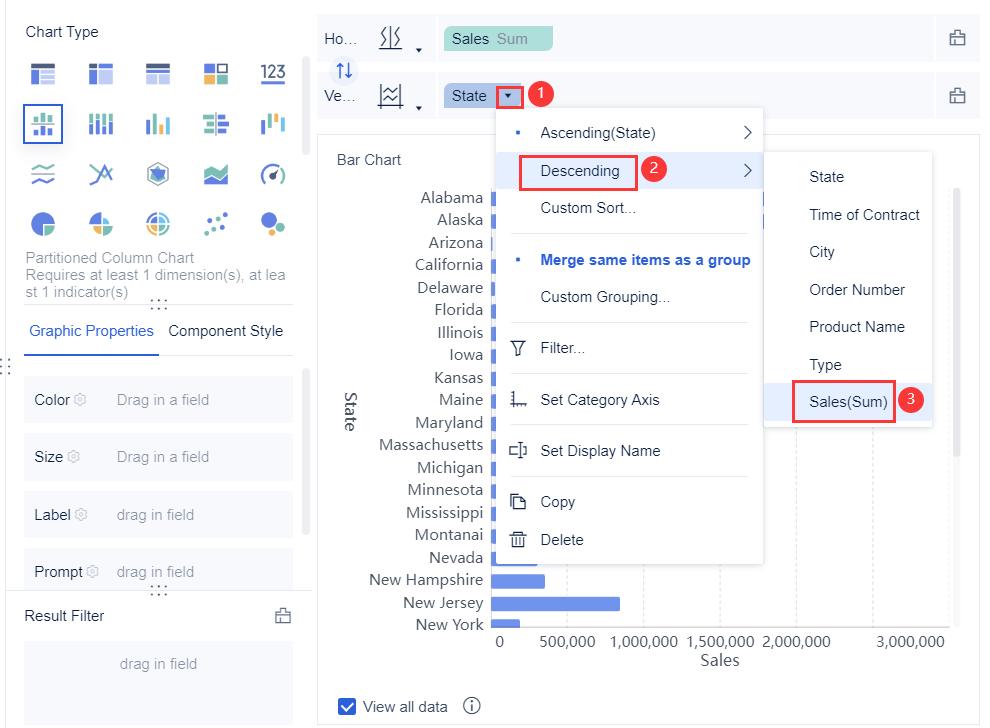Screen dimensions: 990x728
Task: Select the radar chart type icon
Action: coord(157,173)
